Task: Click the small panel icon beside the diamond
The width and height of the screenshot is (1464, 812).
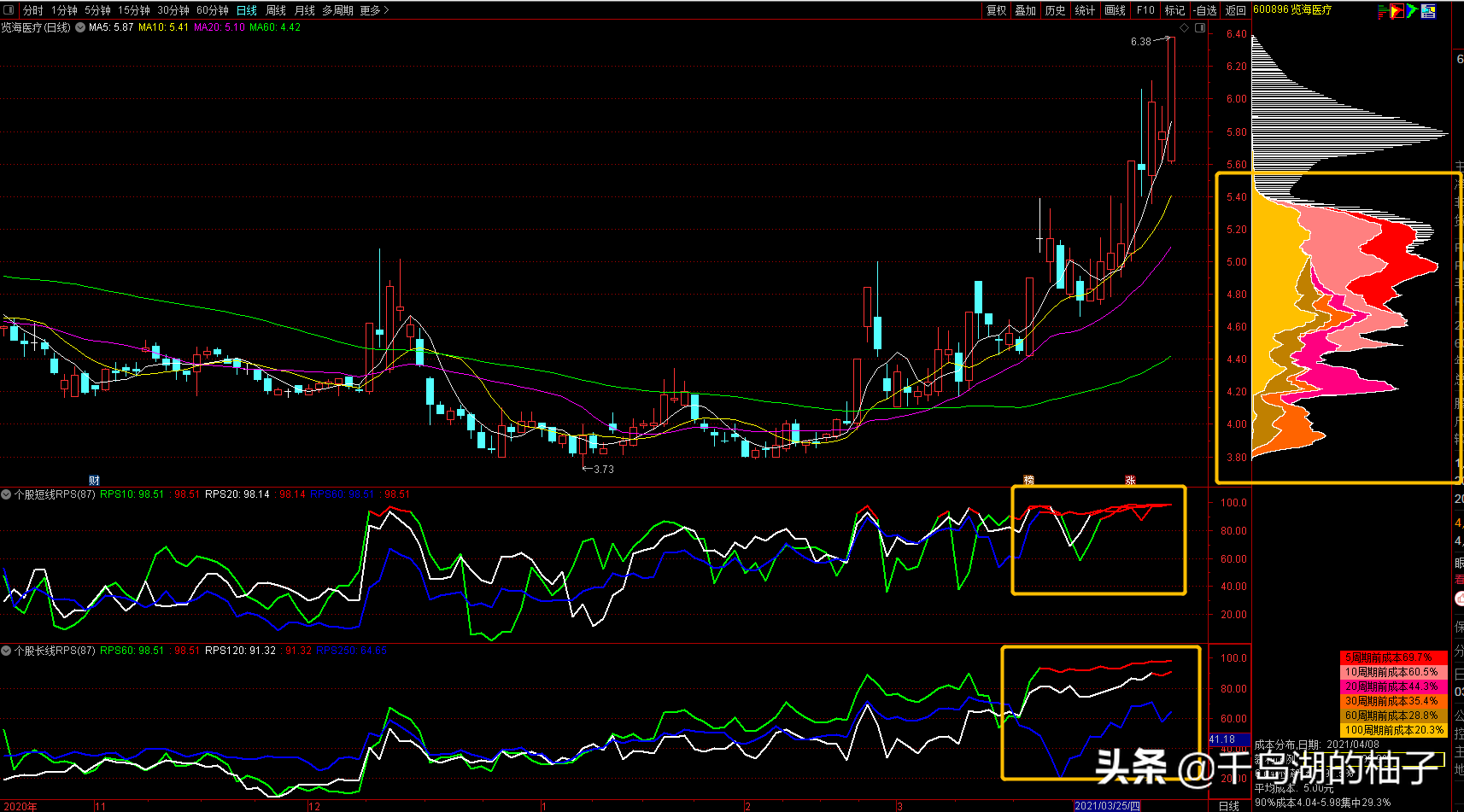Action: point(1200,28)
